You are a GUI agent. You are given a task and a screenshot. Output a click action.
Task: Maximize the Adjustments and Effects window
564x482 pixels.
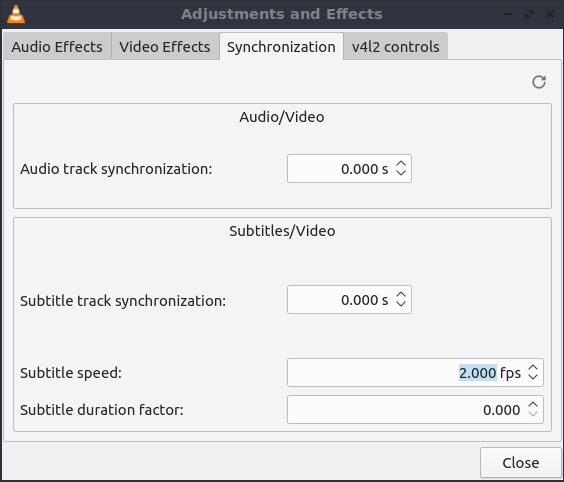529,14
